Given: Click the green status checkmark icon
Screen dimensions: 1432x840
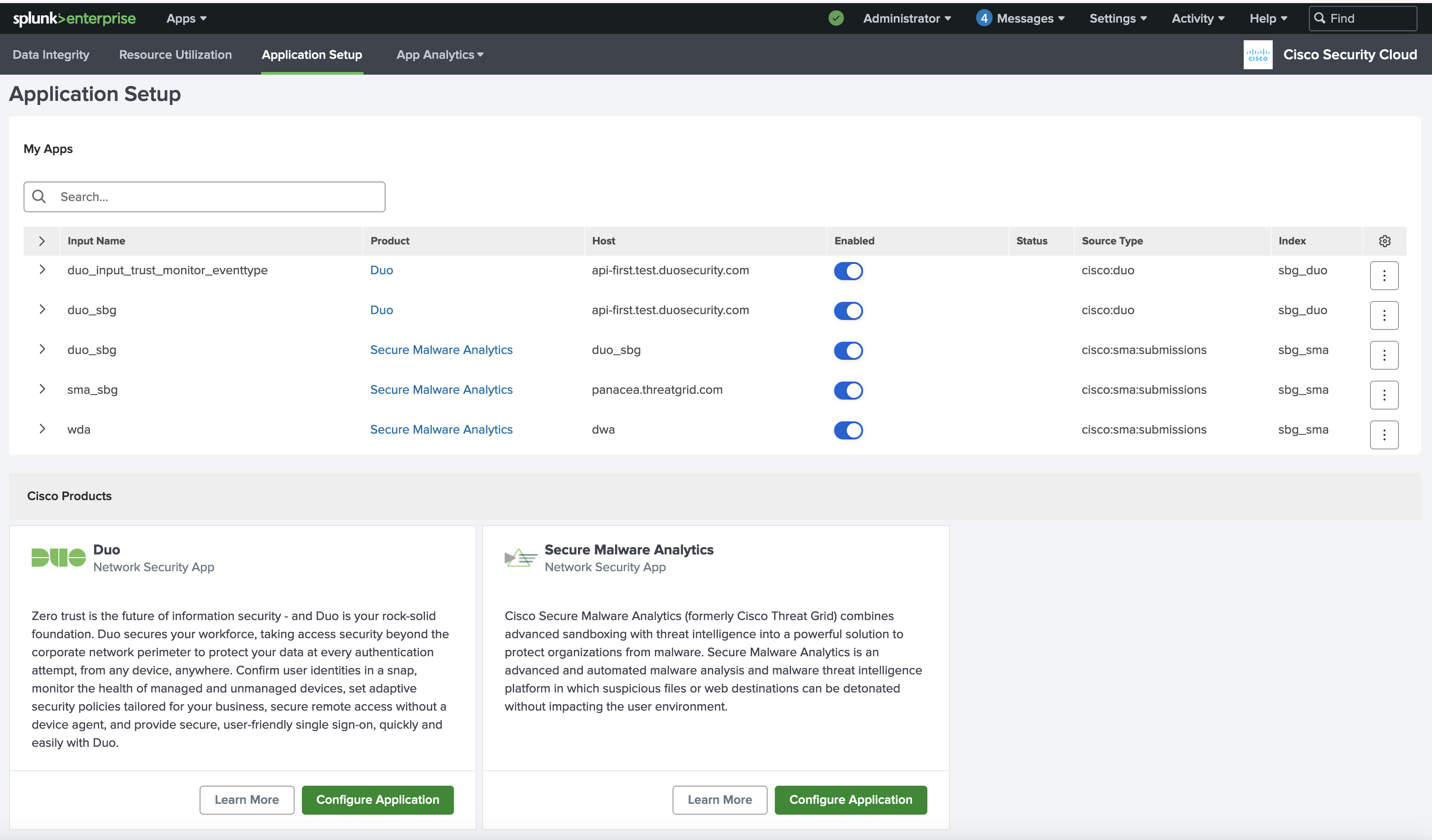Looking at the screenshot, I should [835, 18].
